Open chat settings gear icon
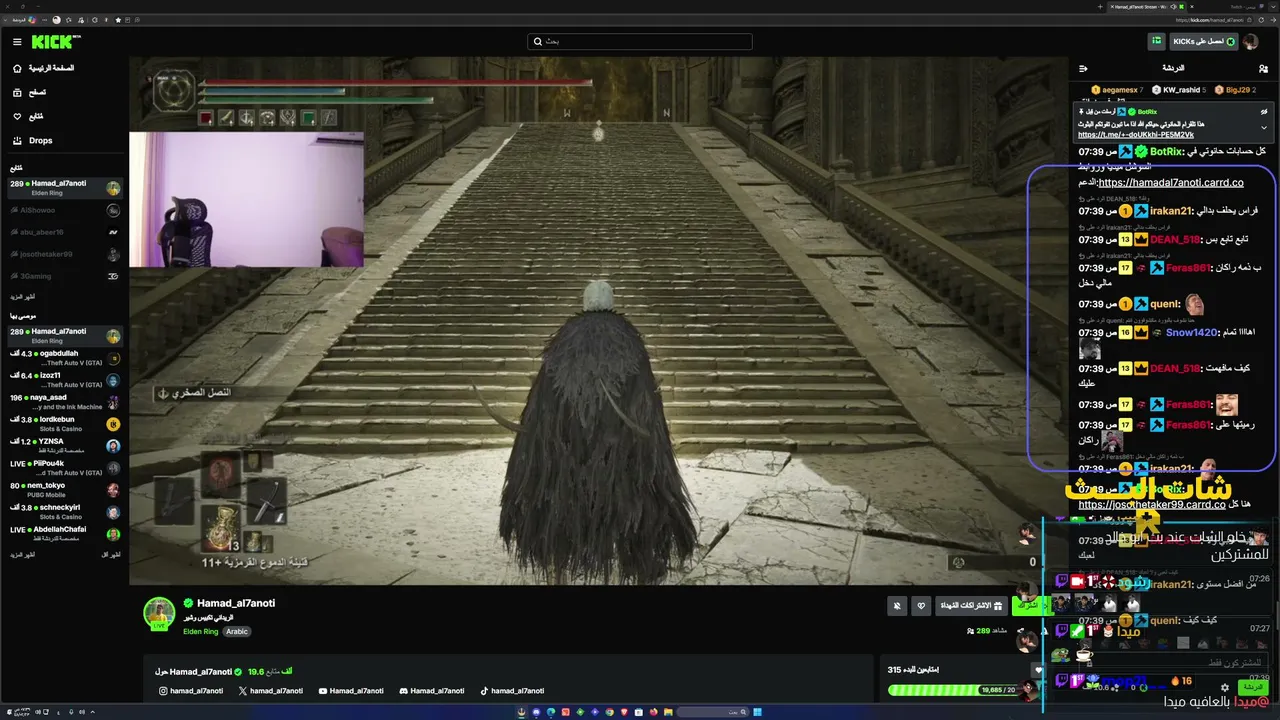 pos(1225,688)
